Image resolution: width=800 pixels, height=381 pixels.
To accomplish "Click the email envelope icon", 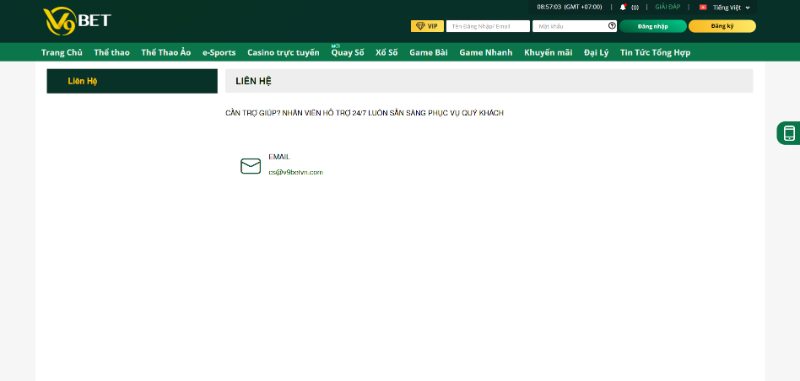I will [251, 166].
